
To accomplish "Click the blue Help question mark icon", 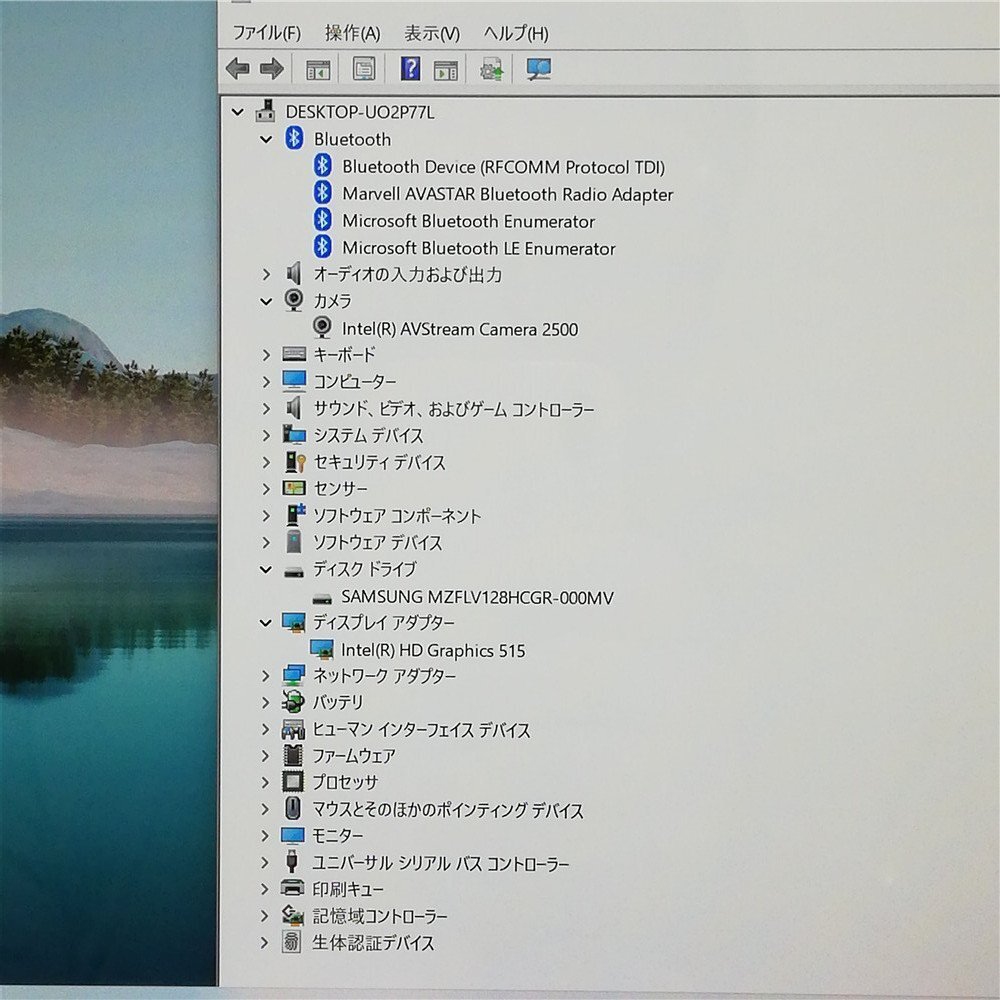I will tap(410, 68).
